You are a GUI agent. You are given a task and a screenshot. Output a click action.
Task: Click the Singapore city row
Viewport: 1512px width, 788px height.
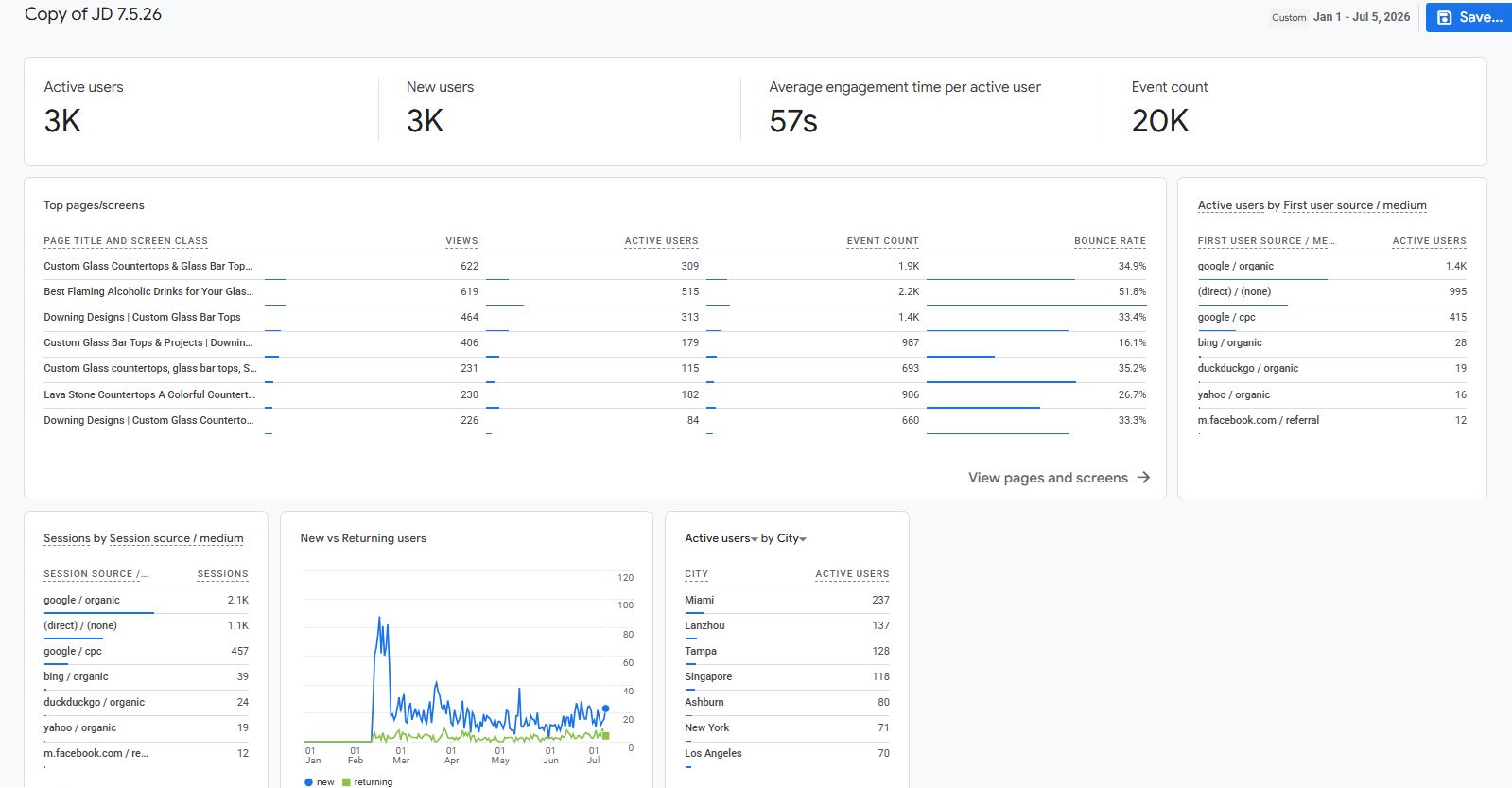tap(787, 676)
